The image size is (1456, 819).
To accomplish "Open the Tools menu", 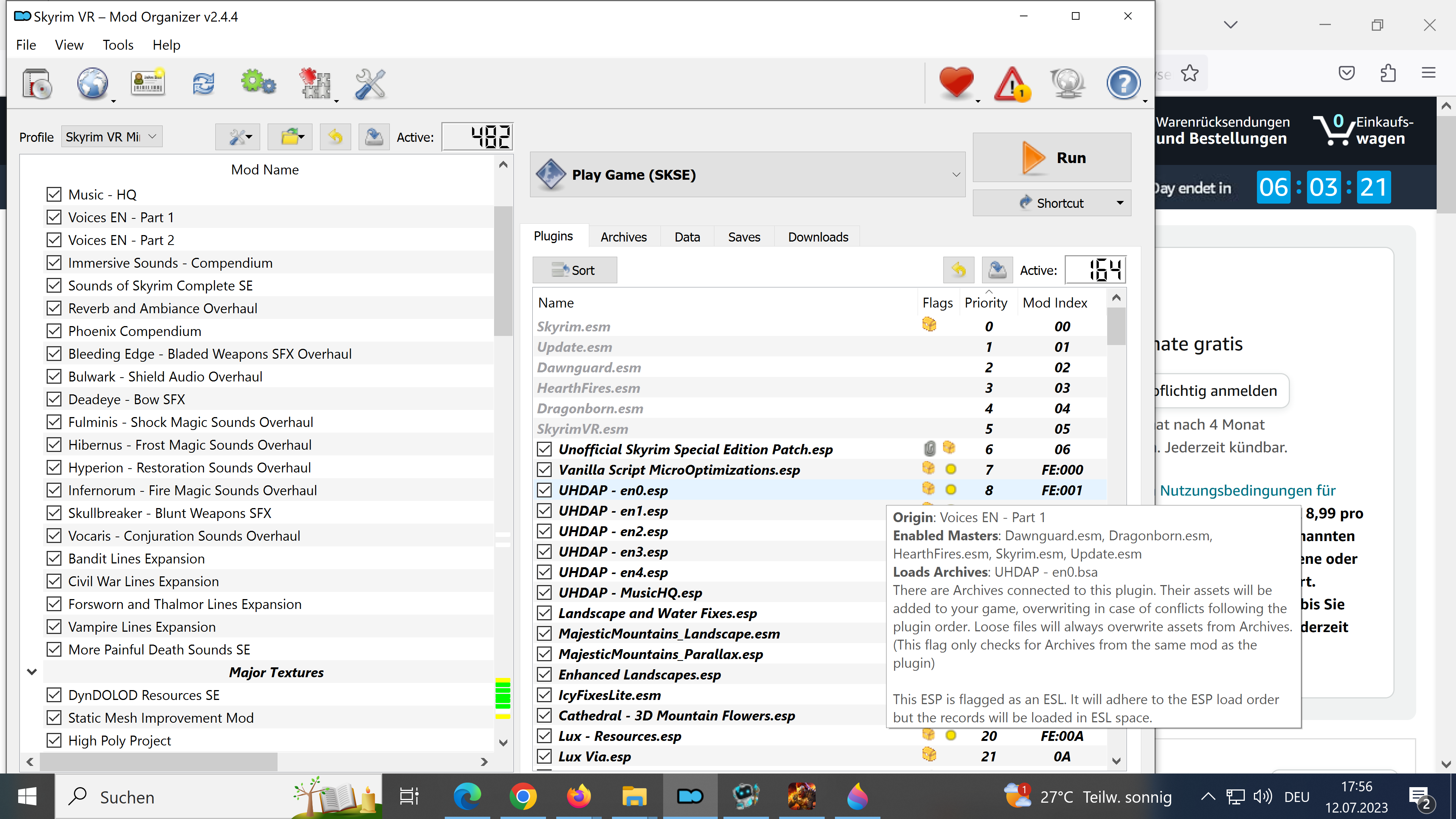I will [118, 45].
